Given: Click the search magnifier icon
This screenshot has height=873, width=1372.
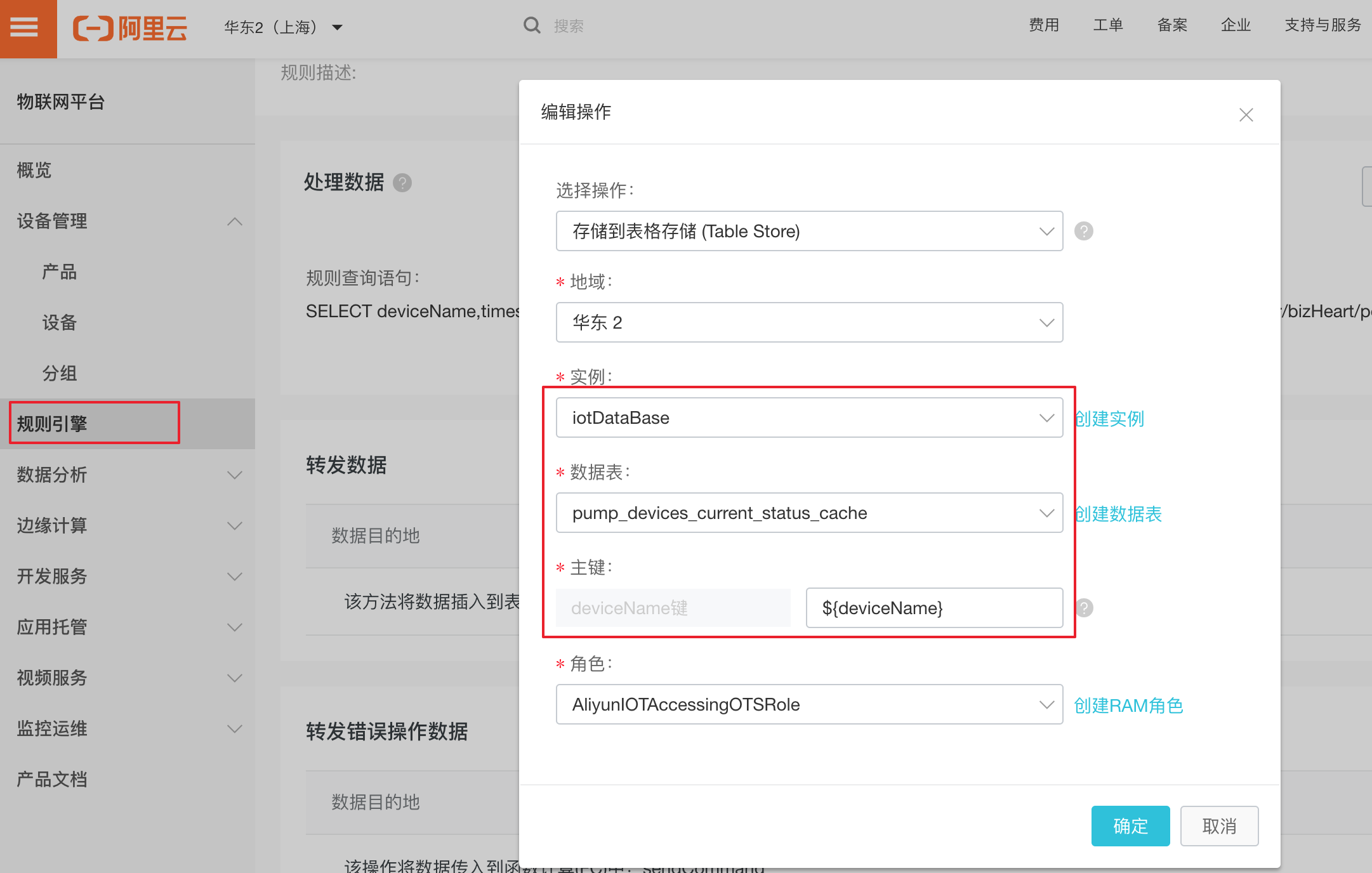Looking at the screenshot, I should 531,26.
